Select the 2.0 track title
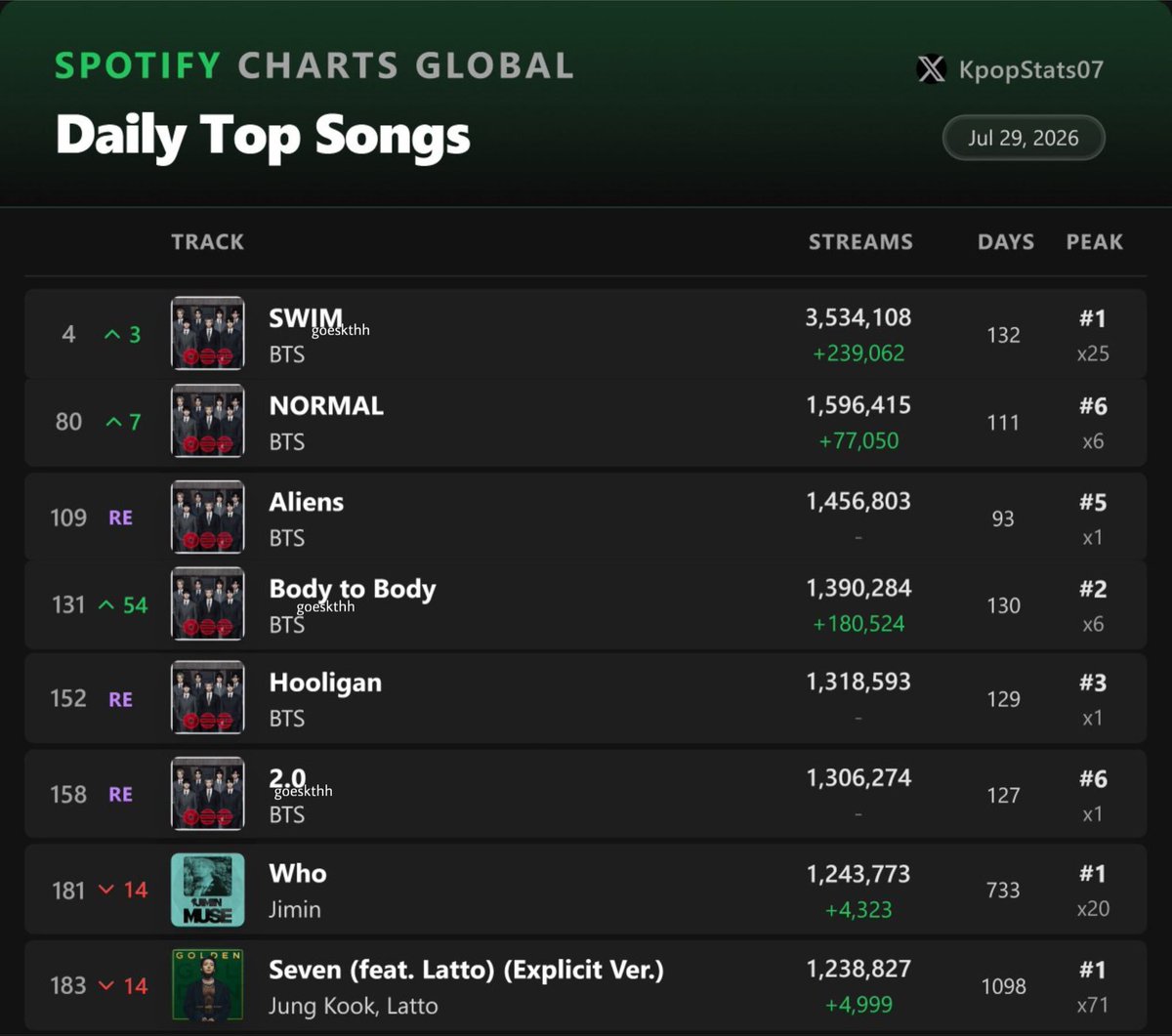This screenshot has height=1036, width=1172. [x=288, y=778]
